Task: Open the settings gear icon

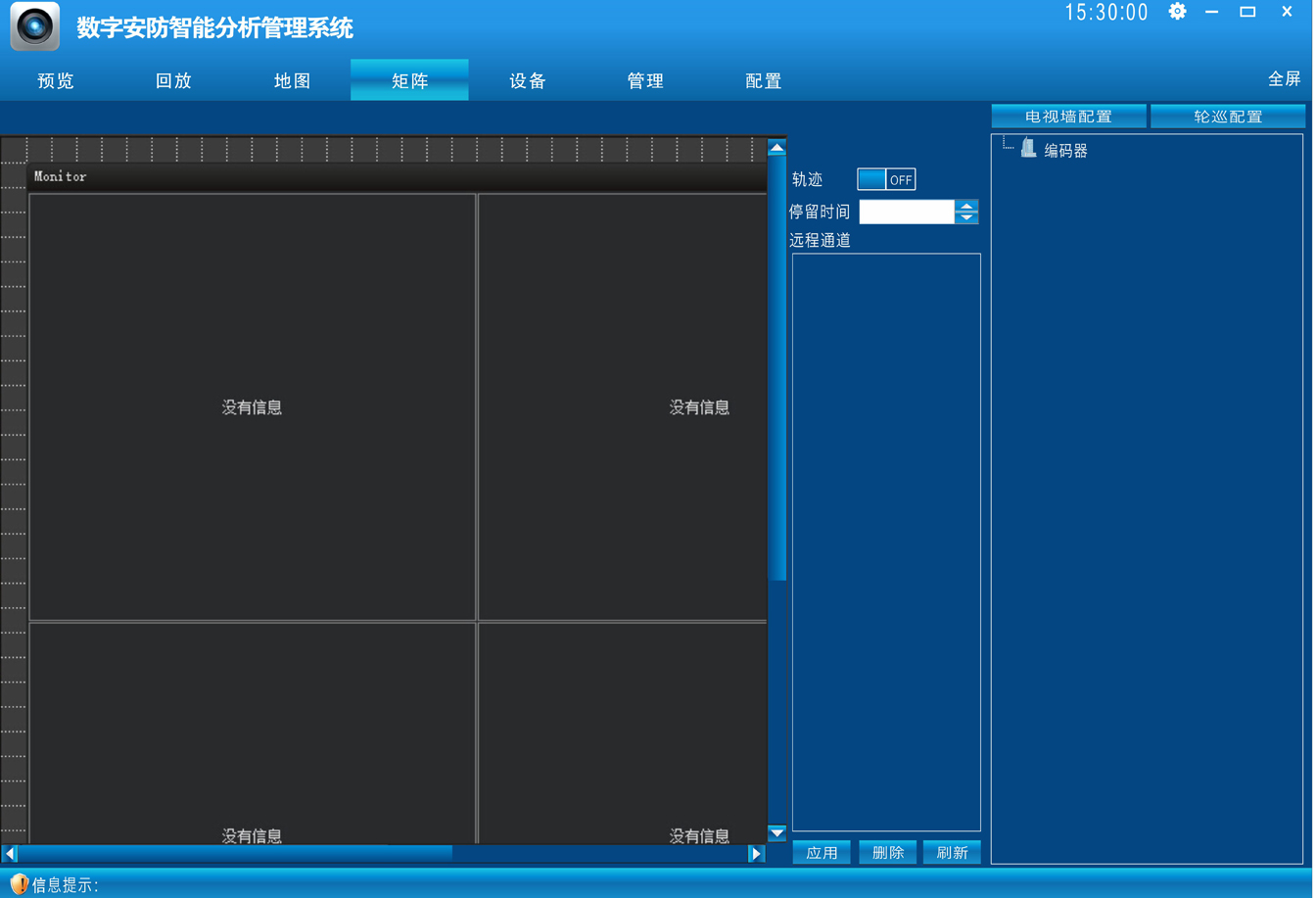Action: [1177, 12]
